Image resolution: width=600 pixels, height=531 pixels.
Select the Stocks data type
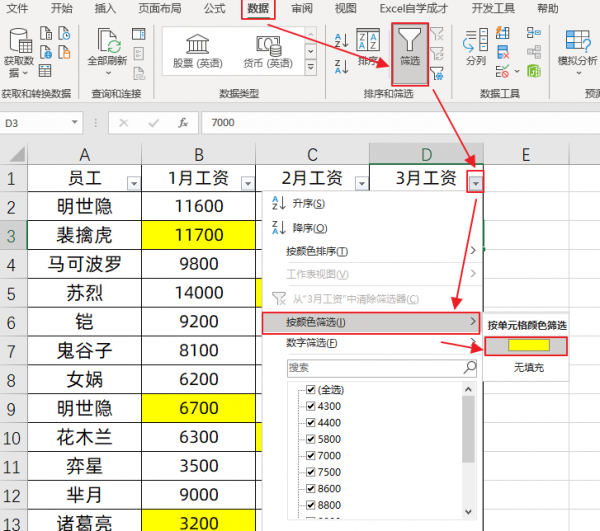point(197,51)
